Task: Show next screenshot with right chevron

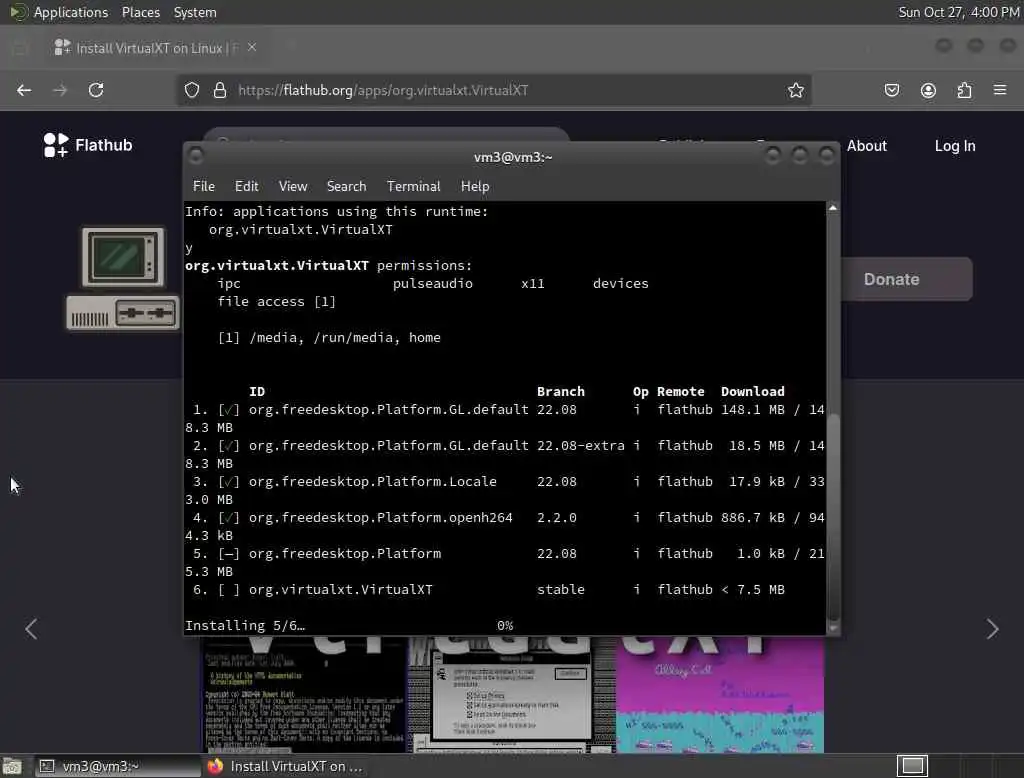Action: tap(993, 629)
